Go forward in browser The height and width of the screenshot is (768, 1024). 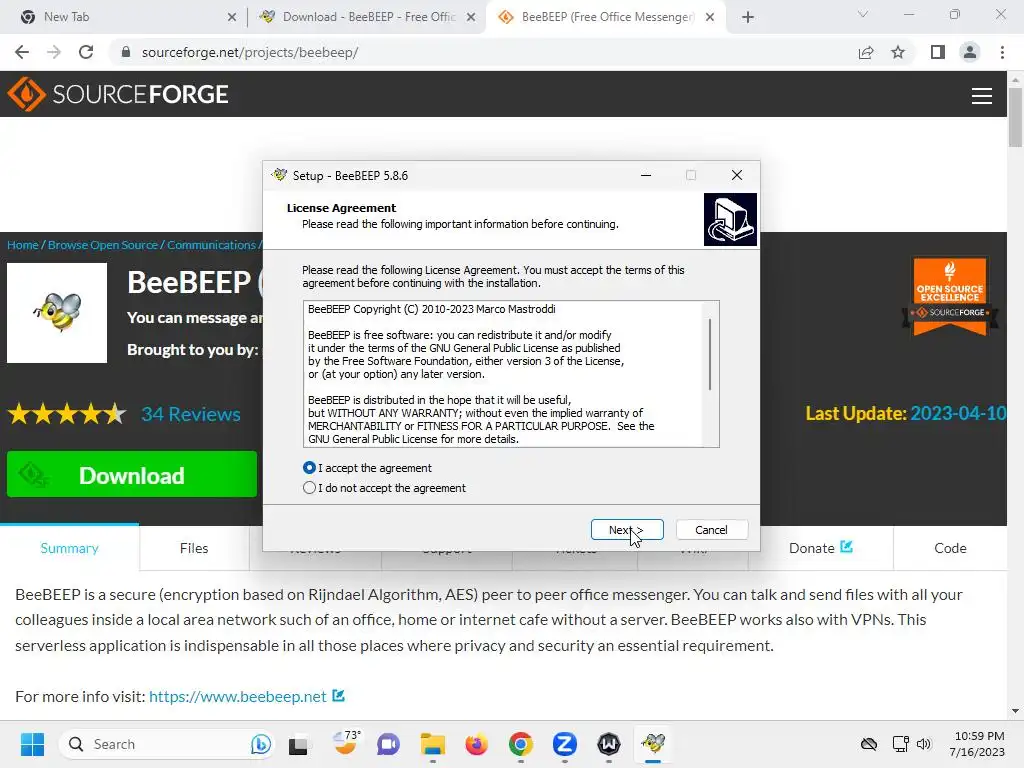(x=54, y=52)
